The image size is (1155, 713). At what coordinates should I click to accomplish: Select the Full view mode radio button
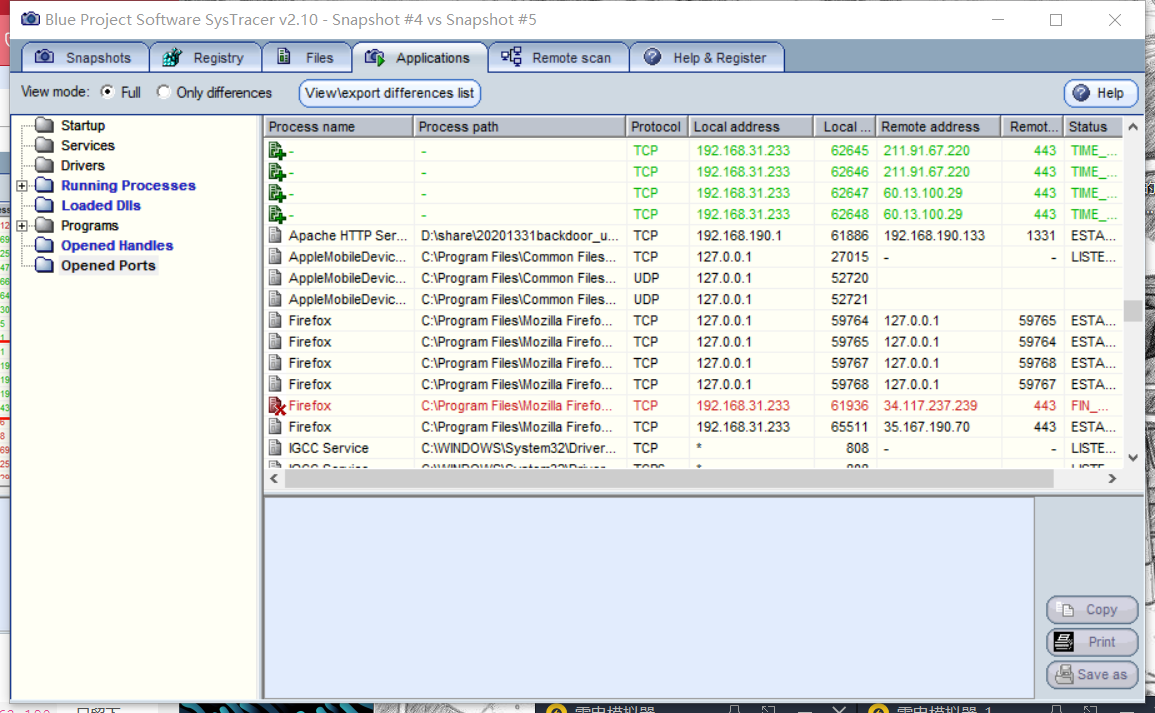coord(108,92)
